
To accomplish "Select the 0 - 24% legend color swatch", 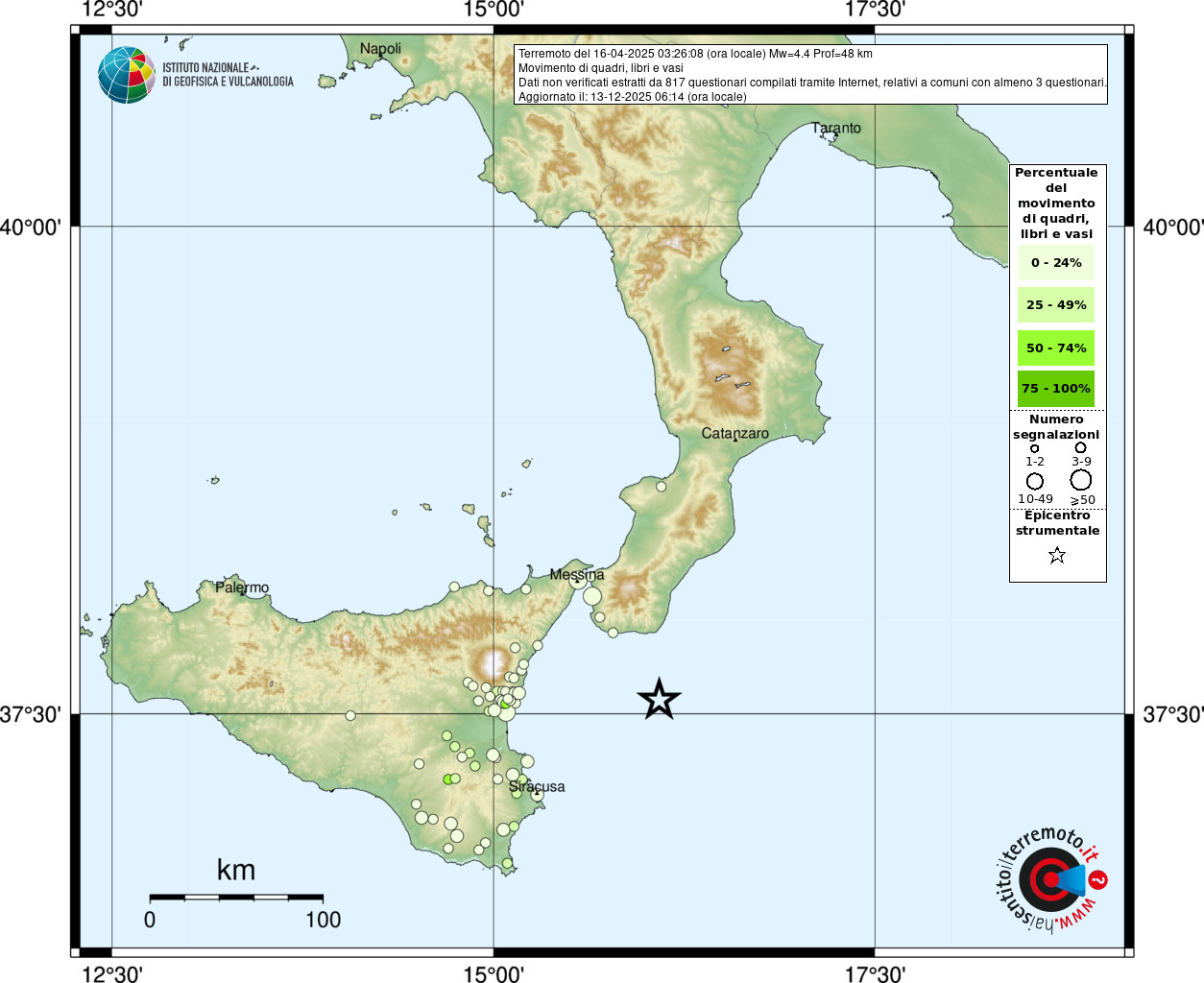I will pyautogui.click(x=1056, y=262).
